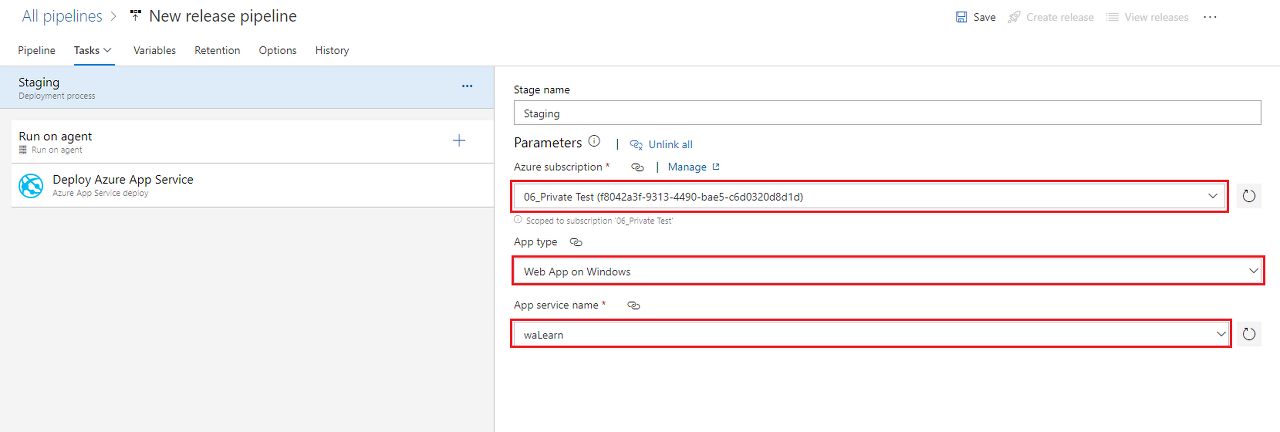
Task: Click the scoped to subscription note
Action: pos(598,220)
